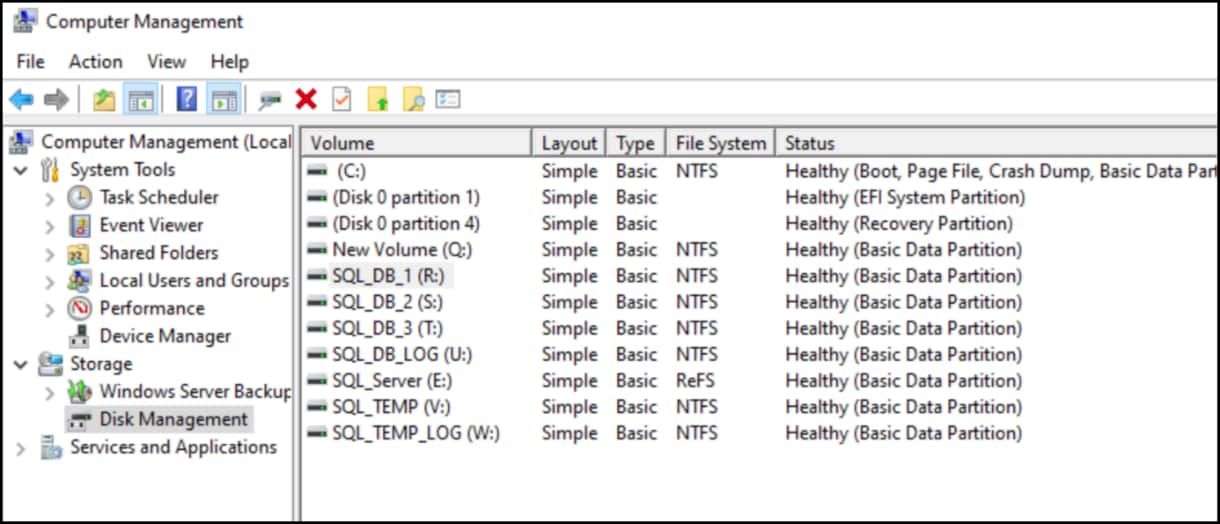
Task: Click the Storage tree label
Action: point(101,364)
